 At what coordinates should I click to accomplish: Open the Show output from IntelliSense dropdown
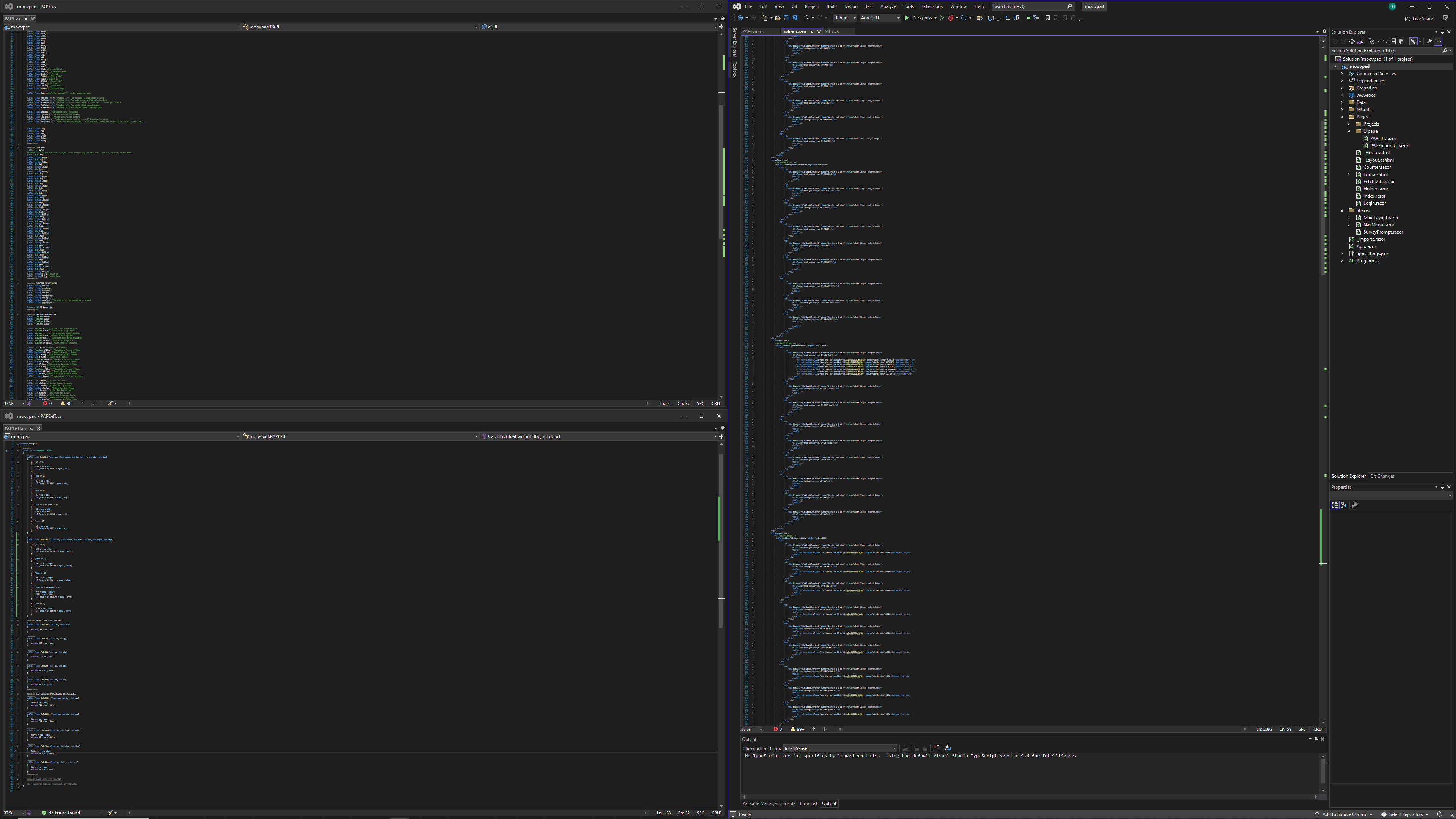tap(840, 748)
